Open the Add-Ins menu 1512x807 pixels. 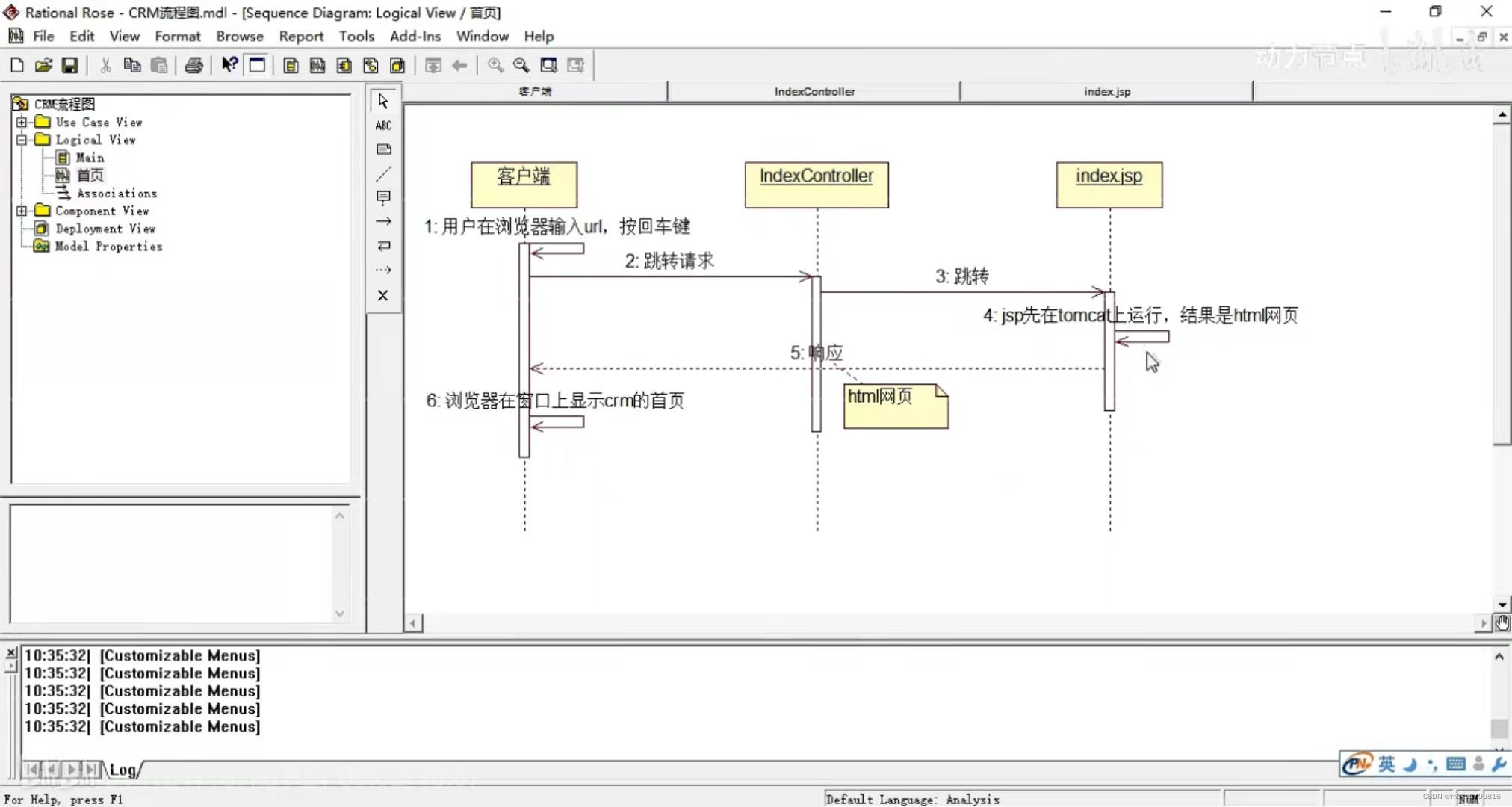tap(415, 36)
